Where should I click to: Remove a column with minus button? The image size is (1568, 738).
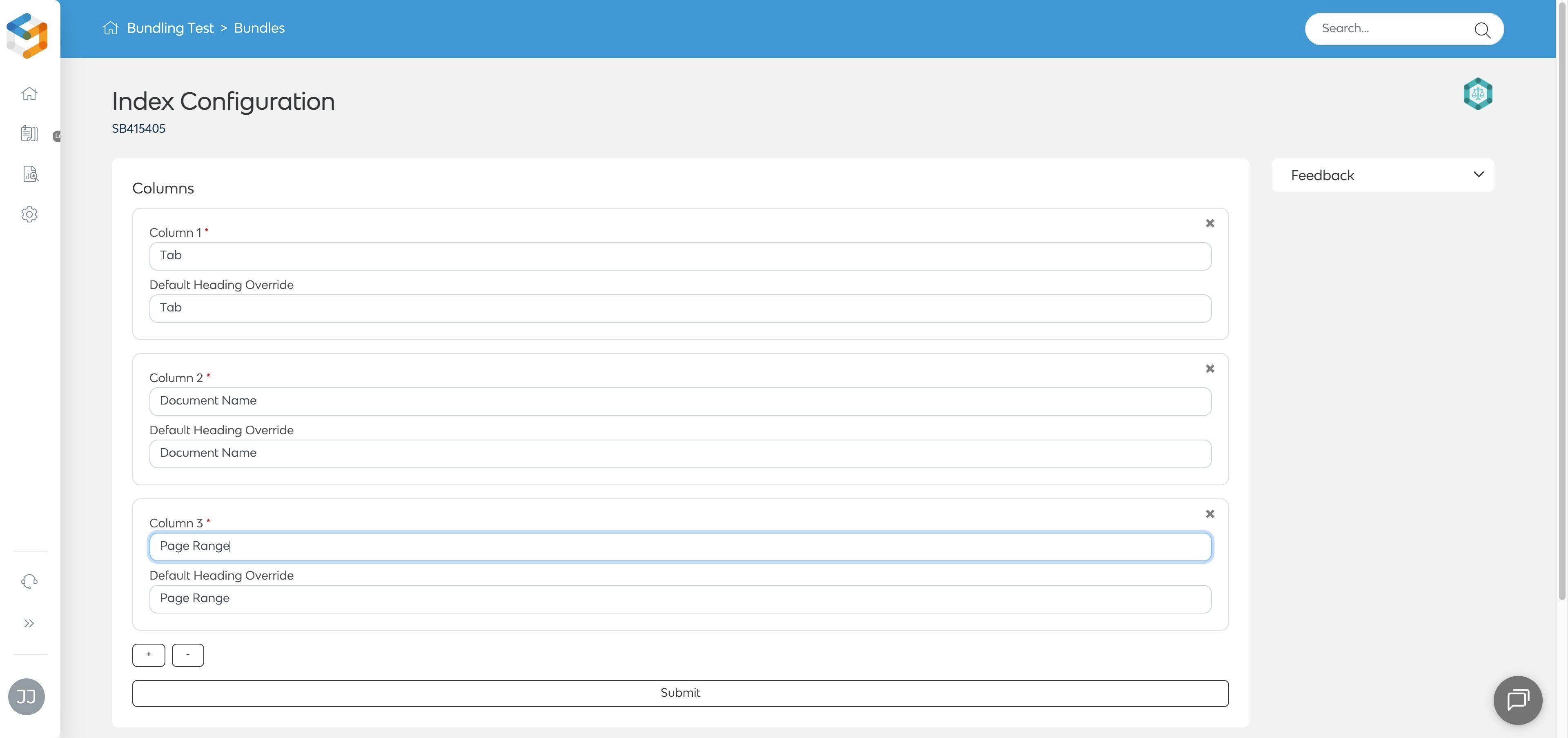tap(187, 655)
